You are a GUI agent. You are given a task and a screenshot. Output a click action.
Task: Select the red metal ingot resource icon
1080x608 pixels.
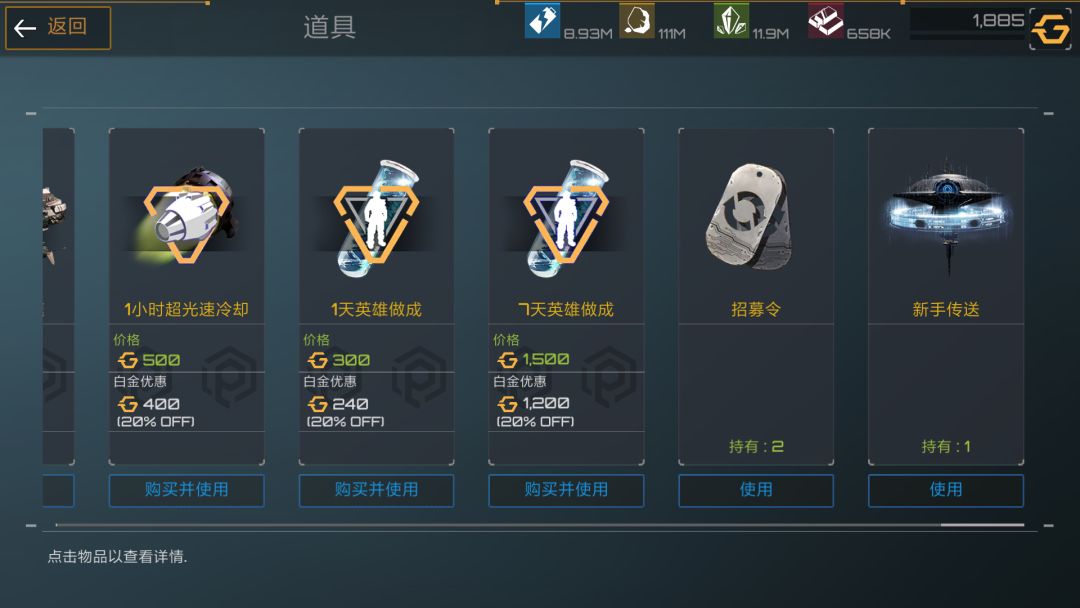click(x=825, y=21)
